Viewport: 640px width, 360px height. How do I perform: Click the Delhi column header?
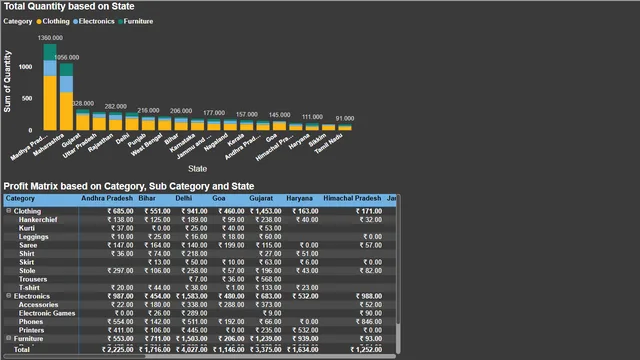click(184, 198)
